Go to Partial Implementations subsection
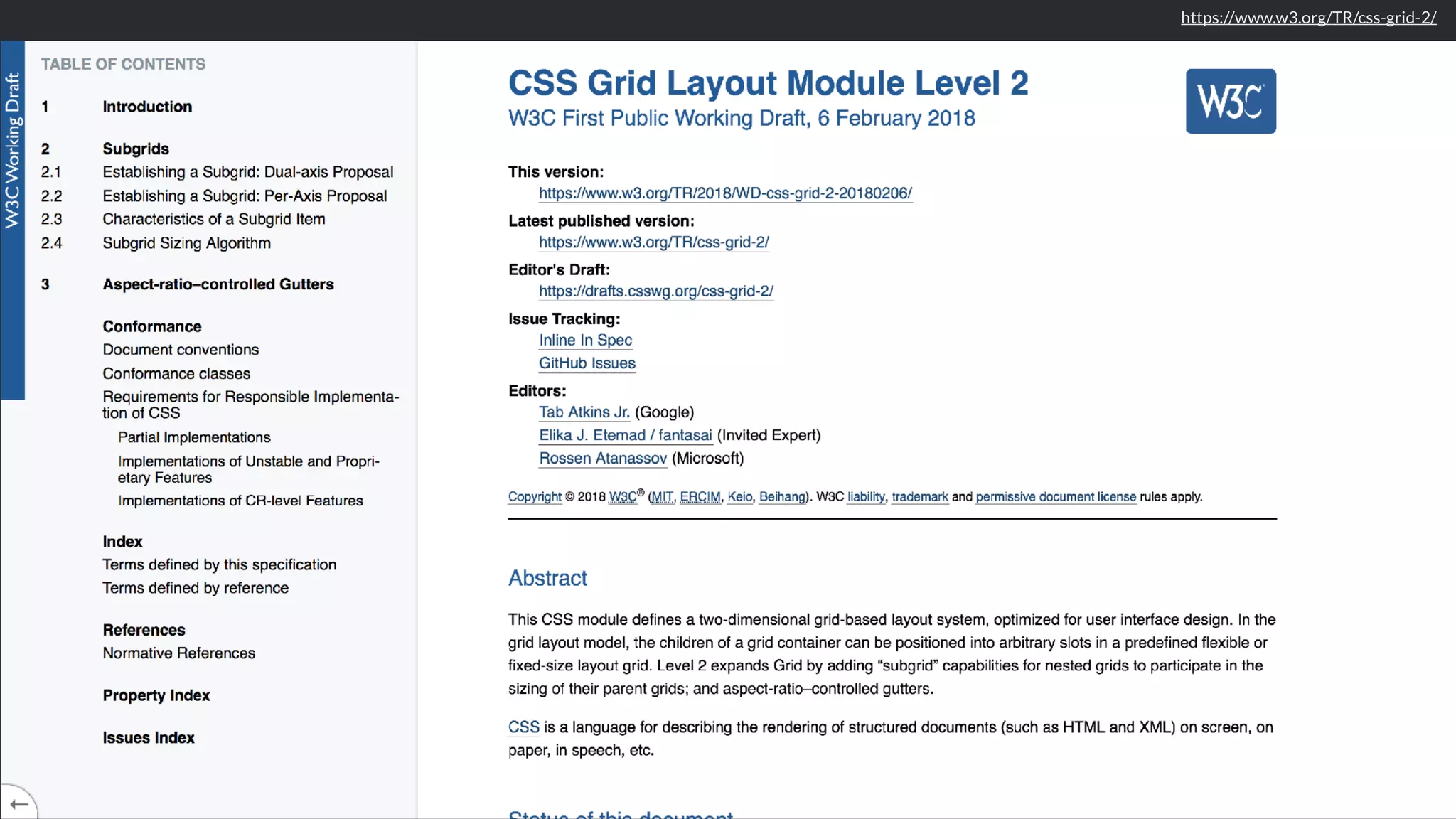This screenshot has height=819, width=1456. 194,437
